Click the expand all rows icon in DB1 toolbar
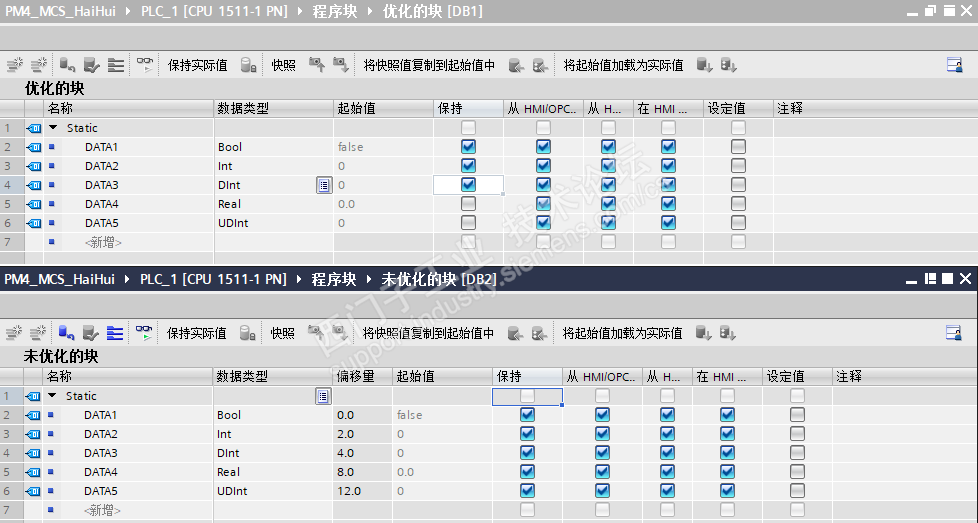The height and width of the screenshot is (523, 978). [115, 64]
